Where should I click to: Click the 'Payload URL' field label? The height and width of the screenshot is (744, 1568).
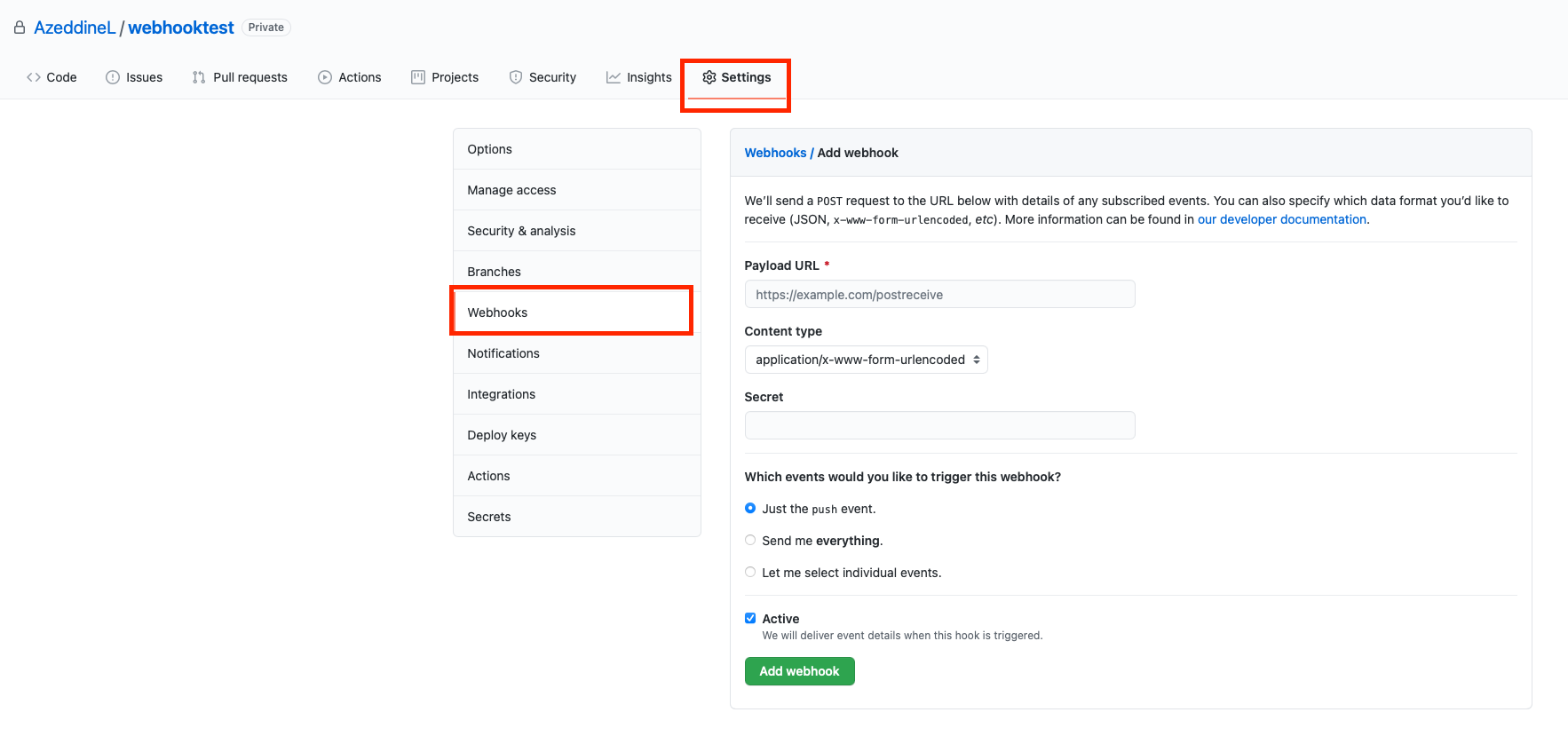pyautogui.click(x=782, y=265)
